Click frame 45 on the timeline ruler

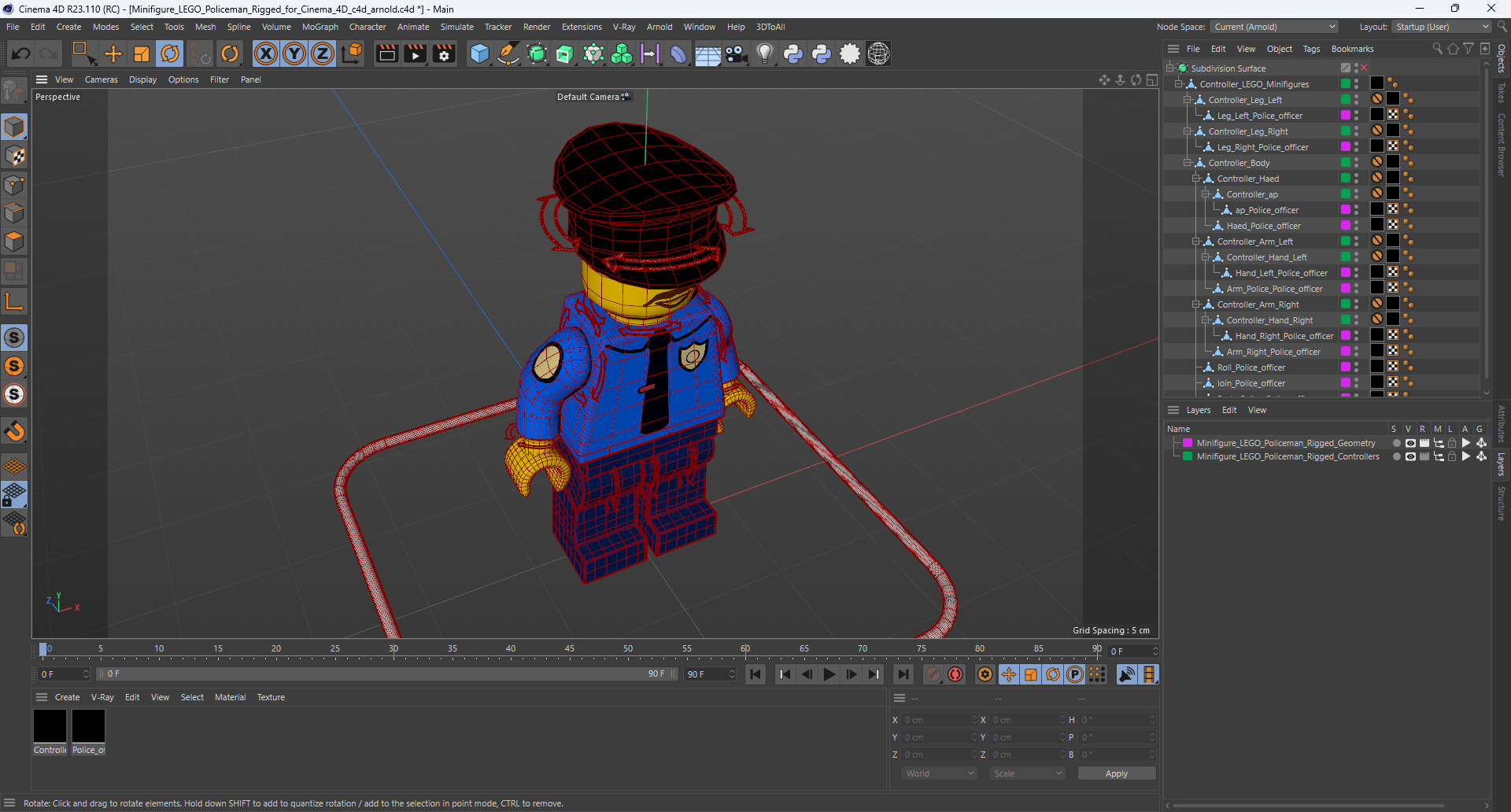(x=569, y=650)
